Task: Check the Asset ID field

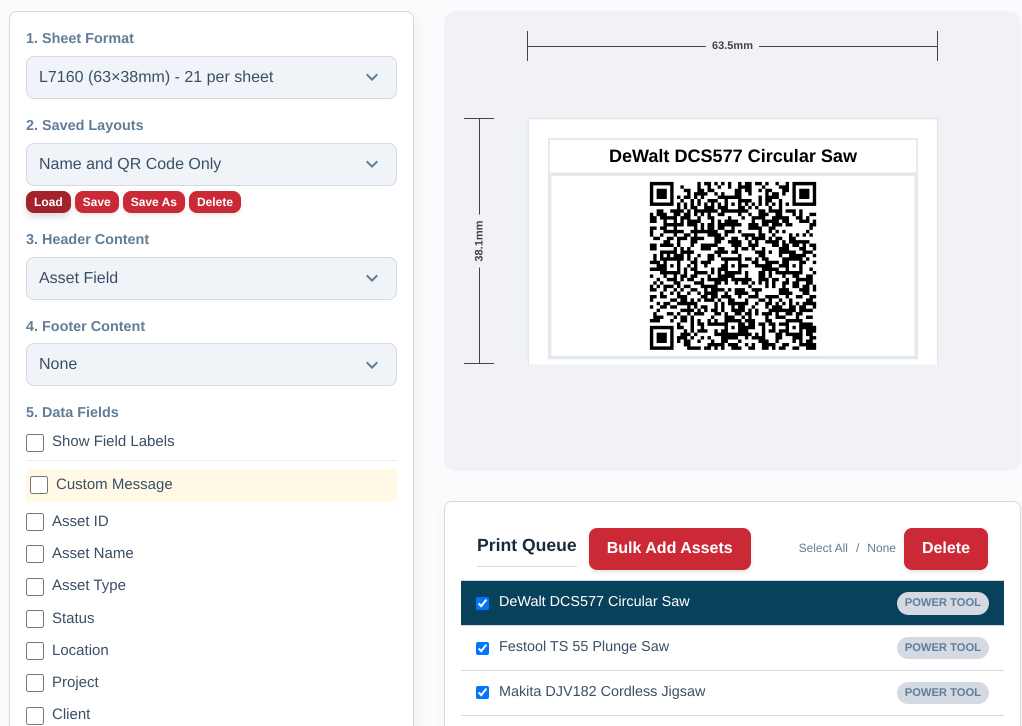Action: (x=35, y=522)
